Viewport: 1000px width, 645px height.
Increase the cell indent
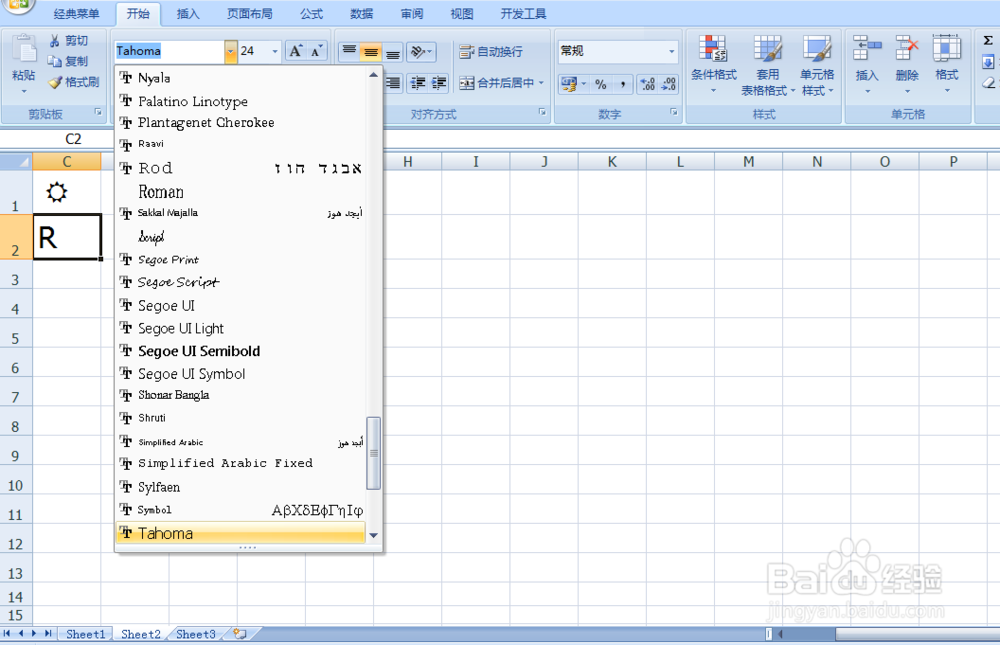(439, 83)
